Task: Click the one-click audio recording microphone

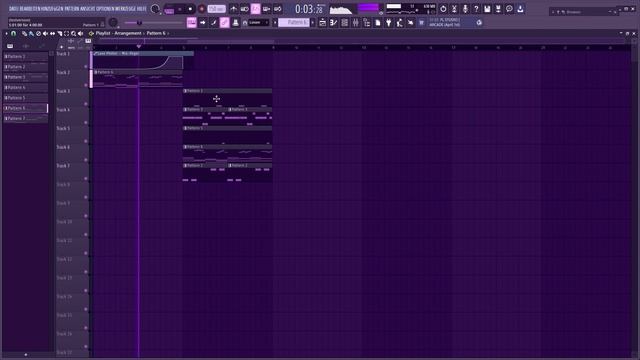Action: point(465,9)
